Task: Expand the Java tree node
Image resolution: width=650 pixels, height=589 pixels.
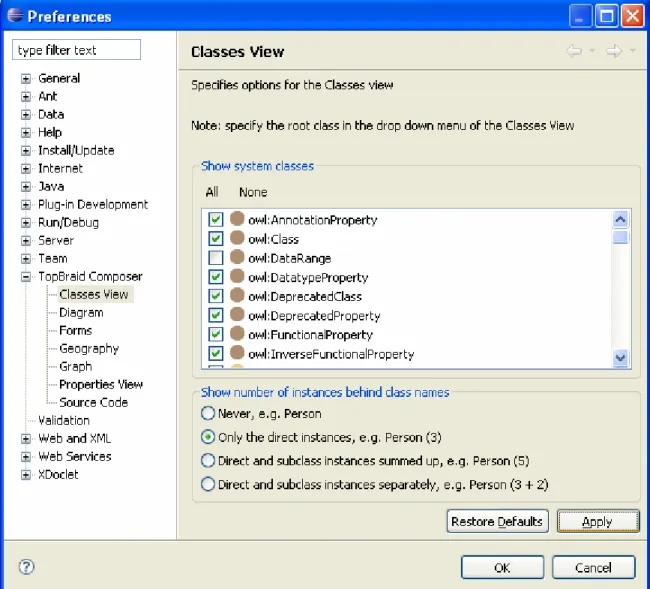Action: [26, 187]
